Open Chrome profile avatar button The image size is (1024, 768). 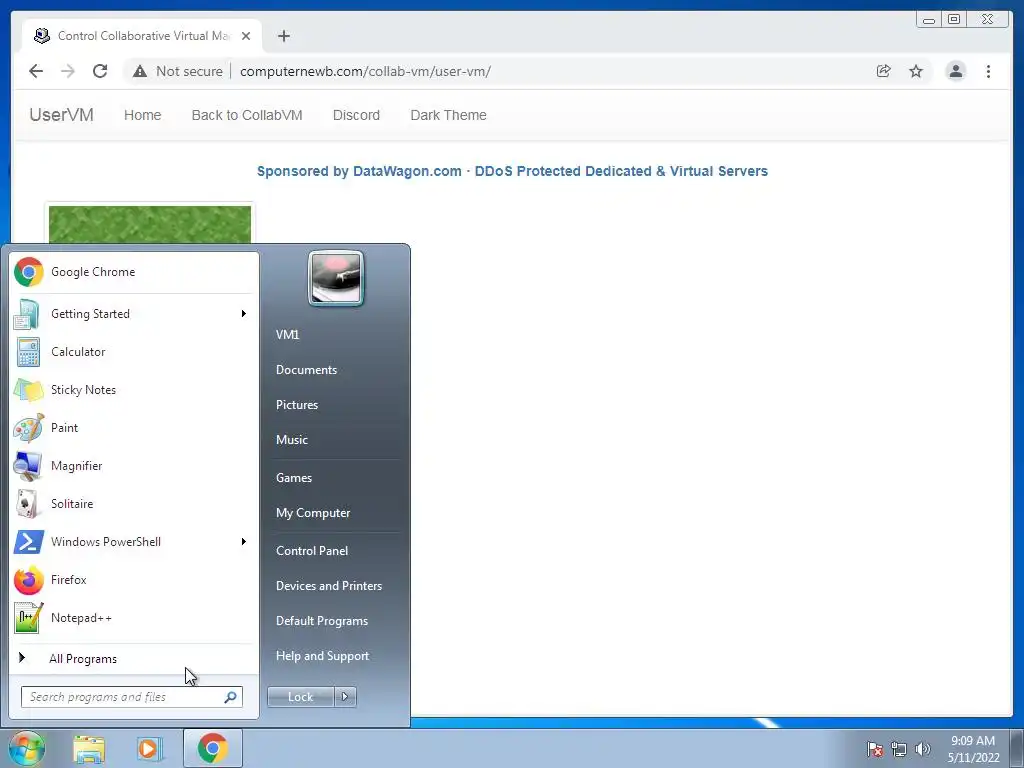tap(955, 71)
